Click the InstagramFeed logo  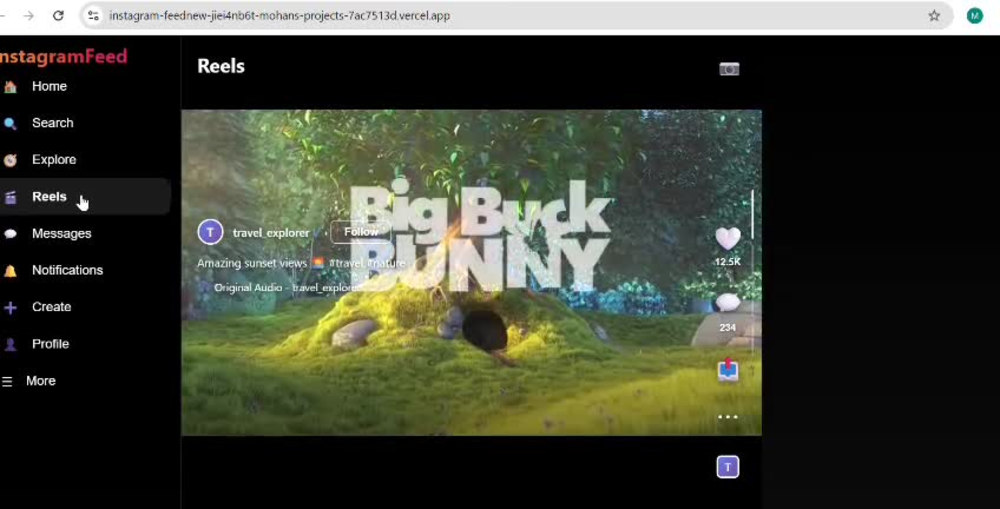pos(64,56)
